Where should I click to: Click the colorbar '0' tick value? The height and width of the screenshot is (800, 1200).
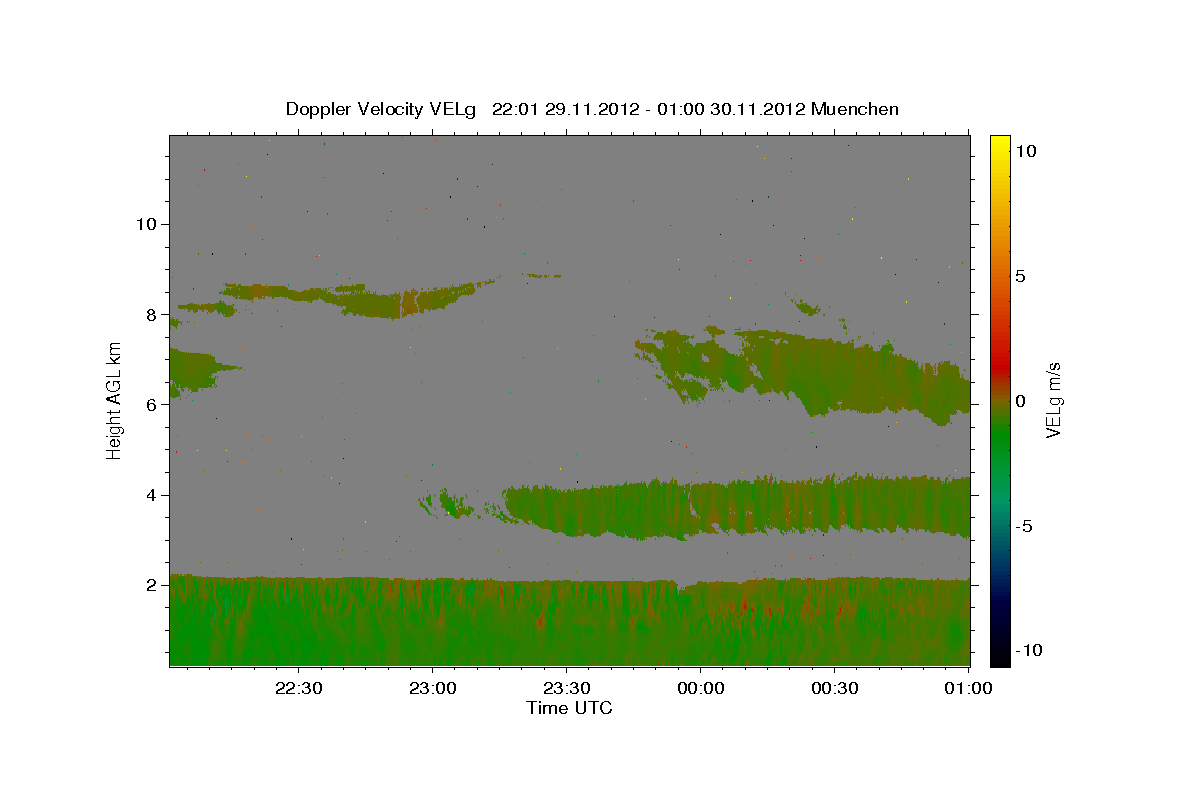pyautogui.click(x=1019, y=401)
